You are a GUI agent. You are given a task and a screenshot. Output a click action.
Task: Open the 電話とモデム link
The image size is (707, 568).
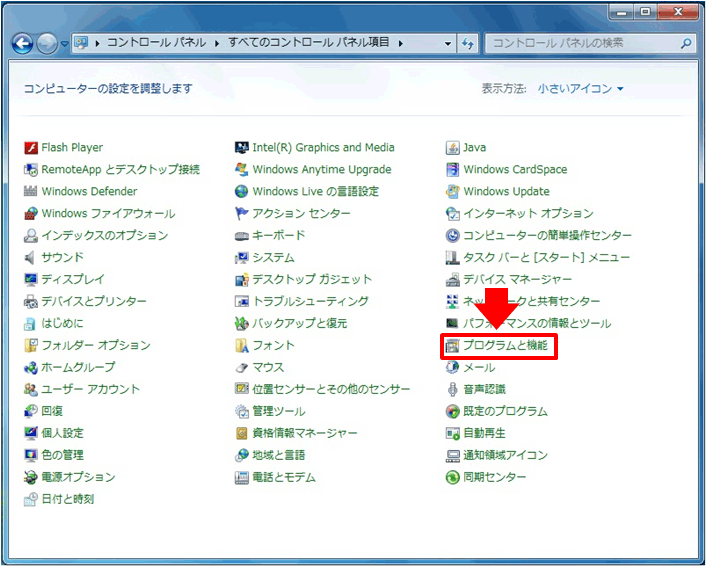click(x=284, y=477)
